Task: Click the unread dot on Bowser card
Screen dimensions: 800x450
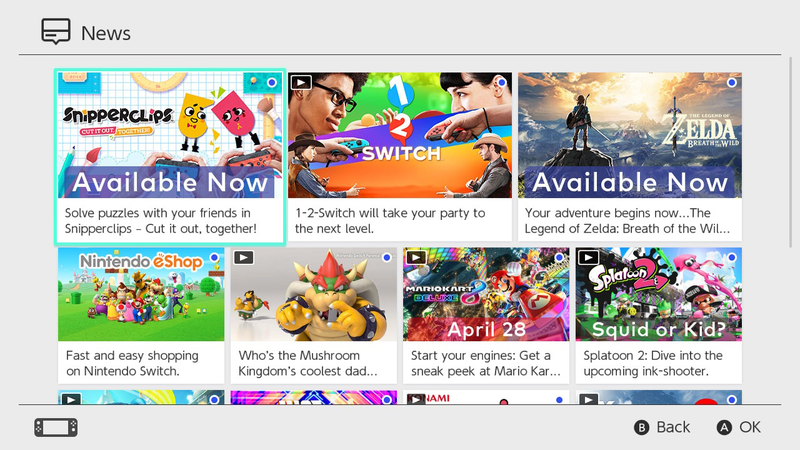Action: tap(387, 258)
